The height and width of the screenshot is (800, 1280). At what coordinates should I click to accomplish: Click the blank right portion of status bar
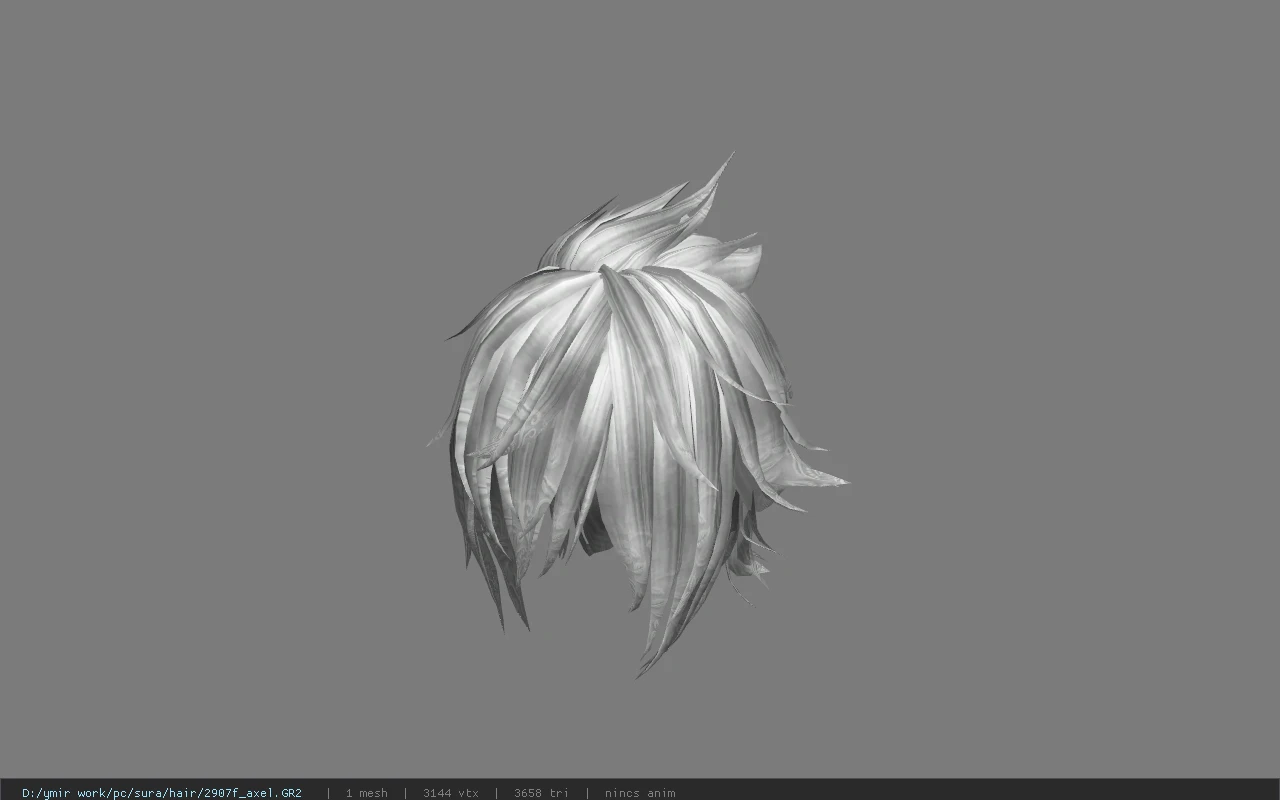(980, 792)
